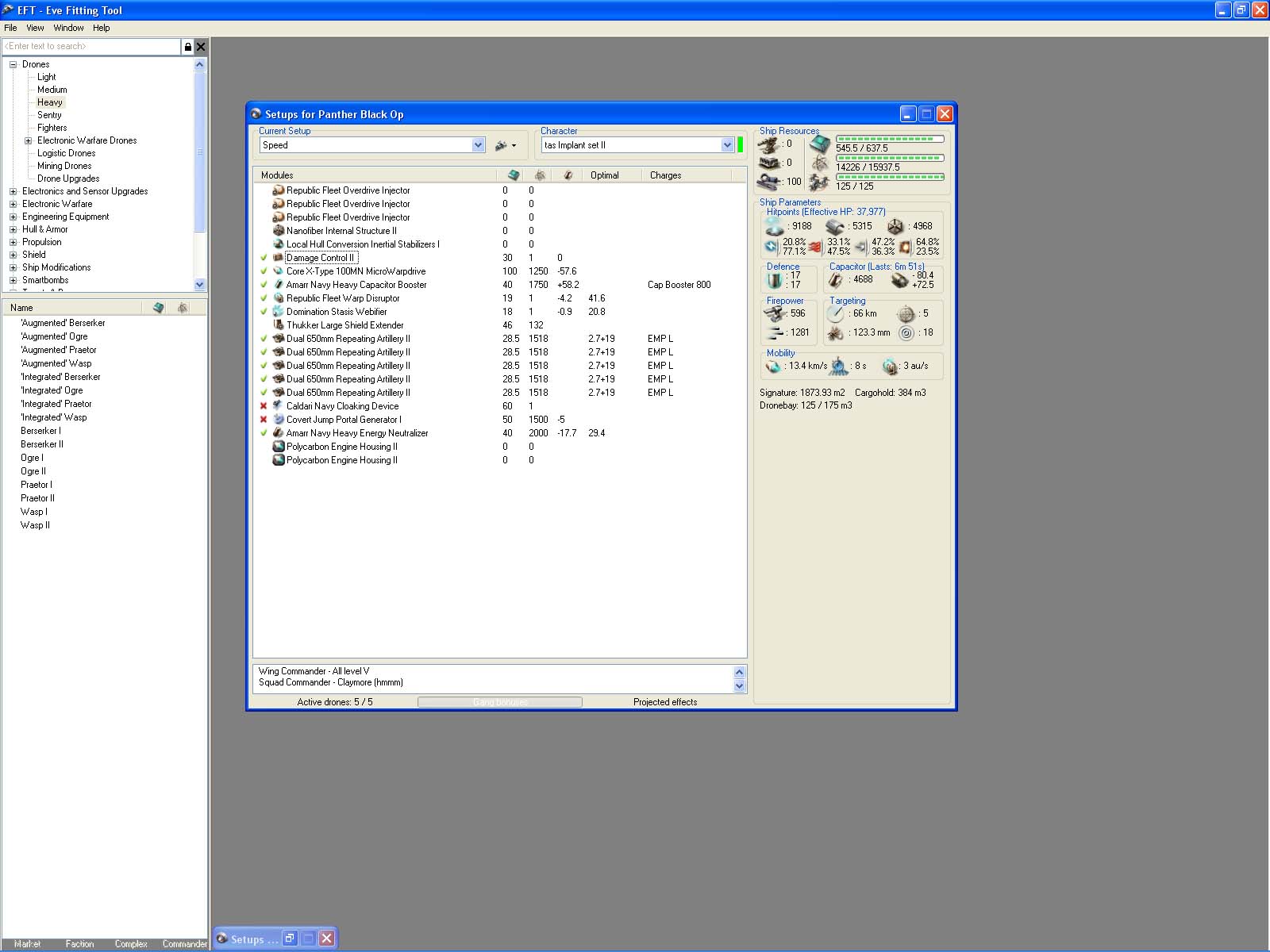Open the View menu
The image size is (1270, 952).
(x=35, y=28)
